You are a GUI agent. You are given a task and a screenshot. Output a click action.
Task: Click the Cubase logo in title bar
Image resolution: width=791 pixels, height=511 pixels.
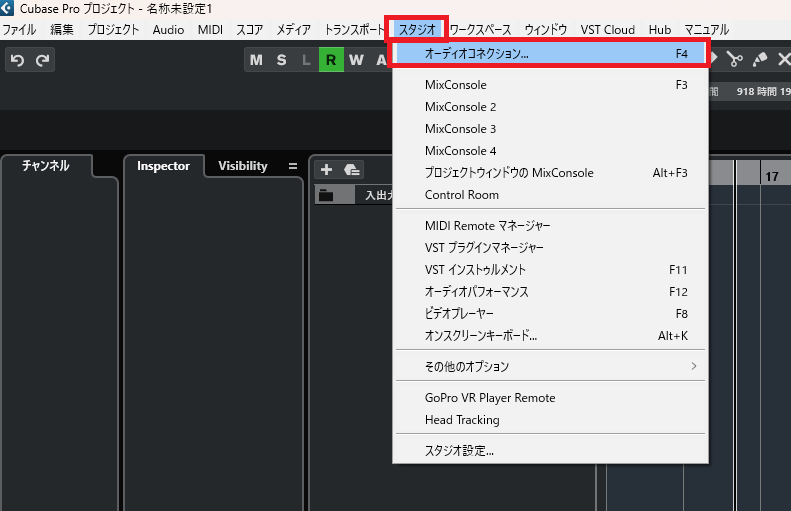tap(7, 8)
